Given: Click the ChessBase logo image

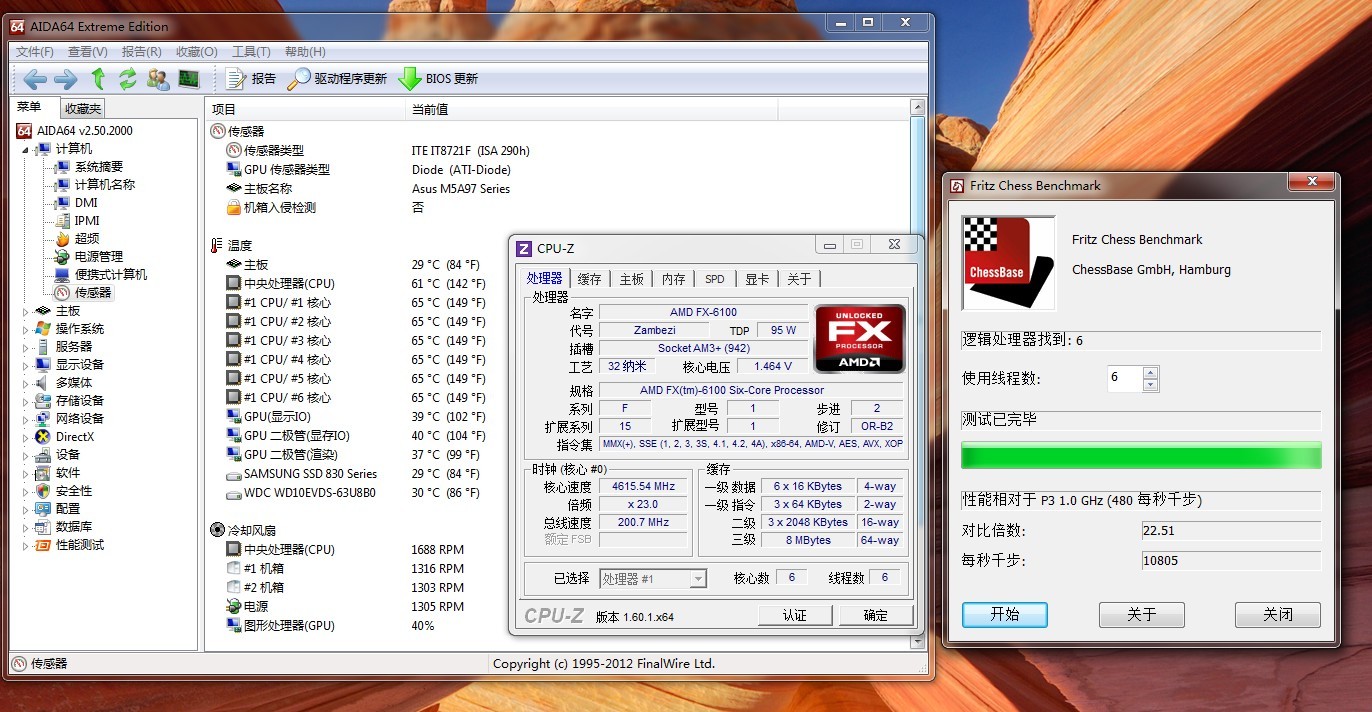Looking at the screenshot, I should pyautogui.click(x=1008, y=263).
